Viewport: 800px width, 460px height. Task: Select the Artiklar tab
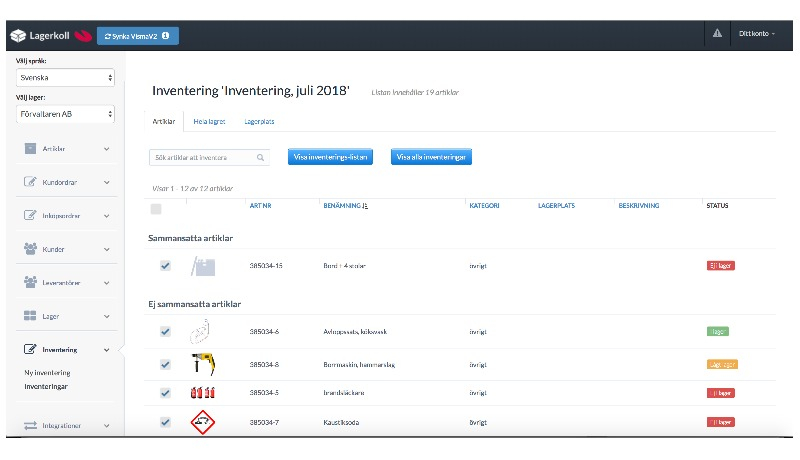(x=164, y=121)
